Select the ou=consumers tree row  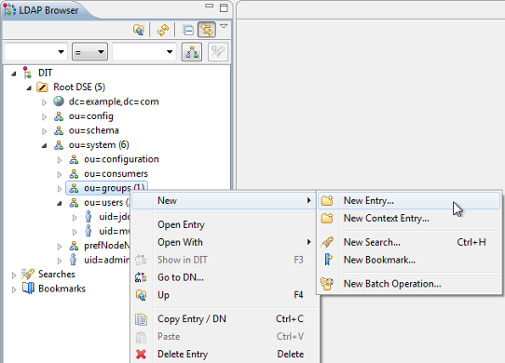[x=116, y=174]
